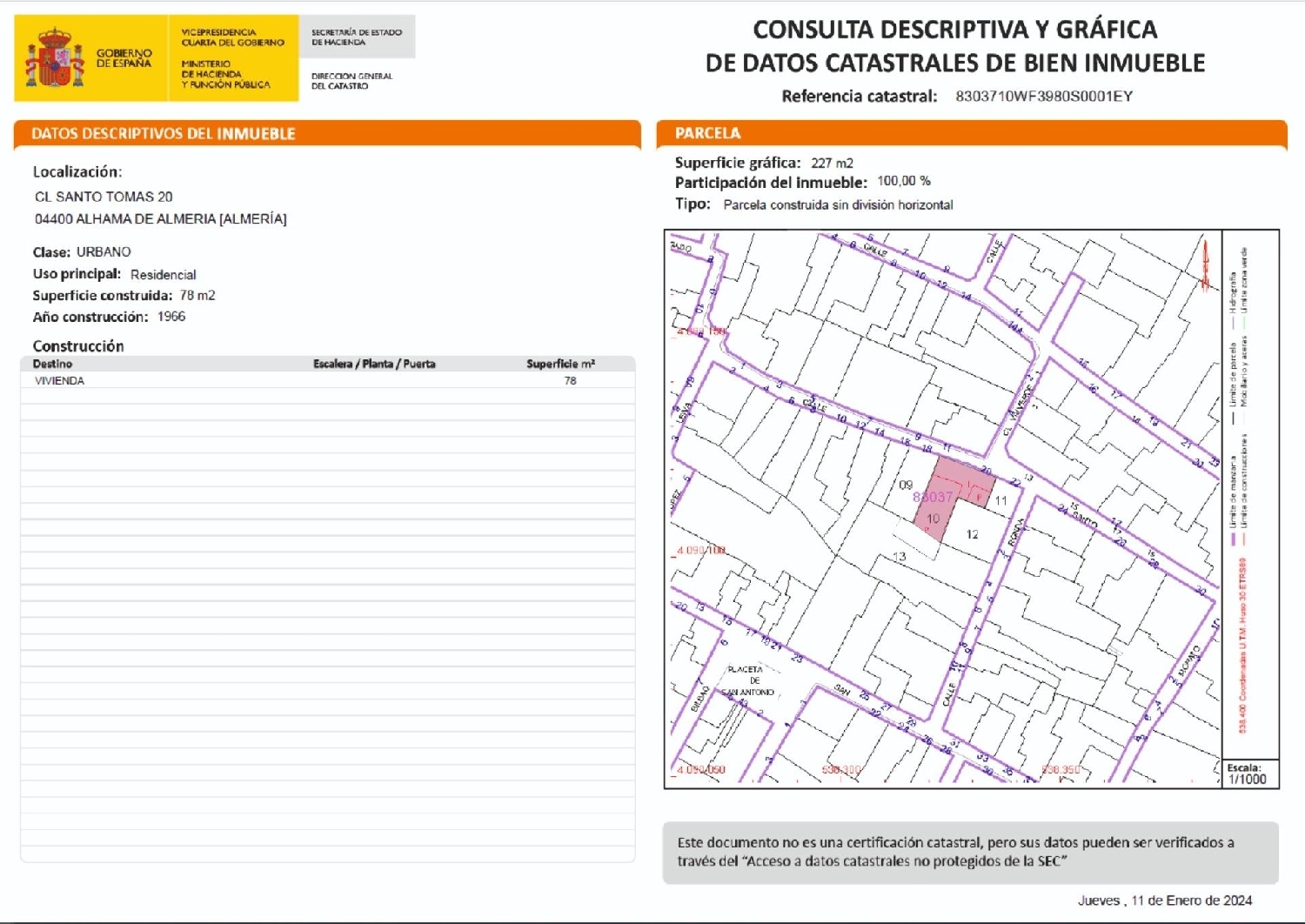Viewport: 1305px width, 924px height.
Task: Click participation value '100,00 %'
Action: coord(904,181)
